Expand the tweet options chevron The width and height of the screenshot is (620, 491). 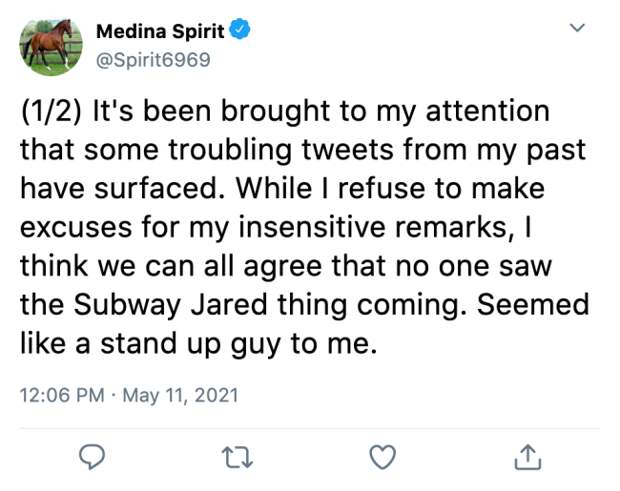pyautogui.click(x=577, y=29)
